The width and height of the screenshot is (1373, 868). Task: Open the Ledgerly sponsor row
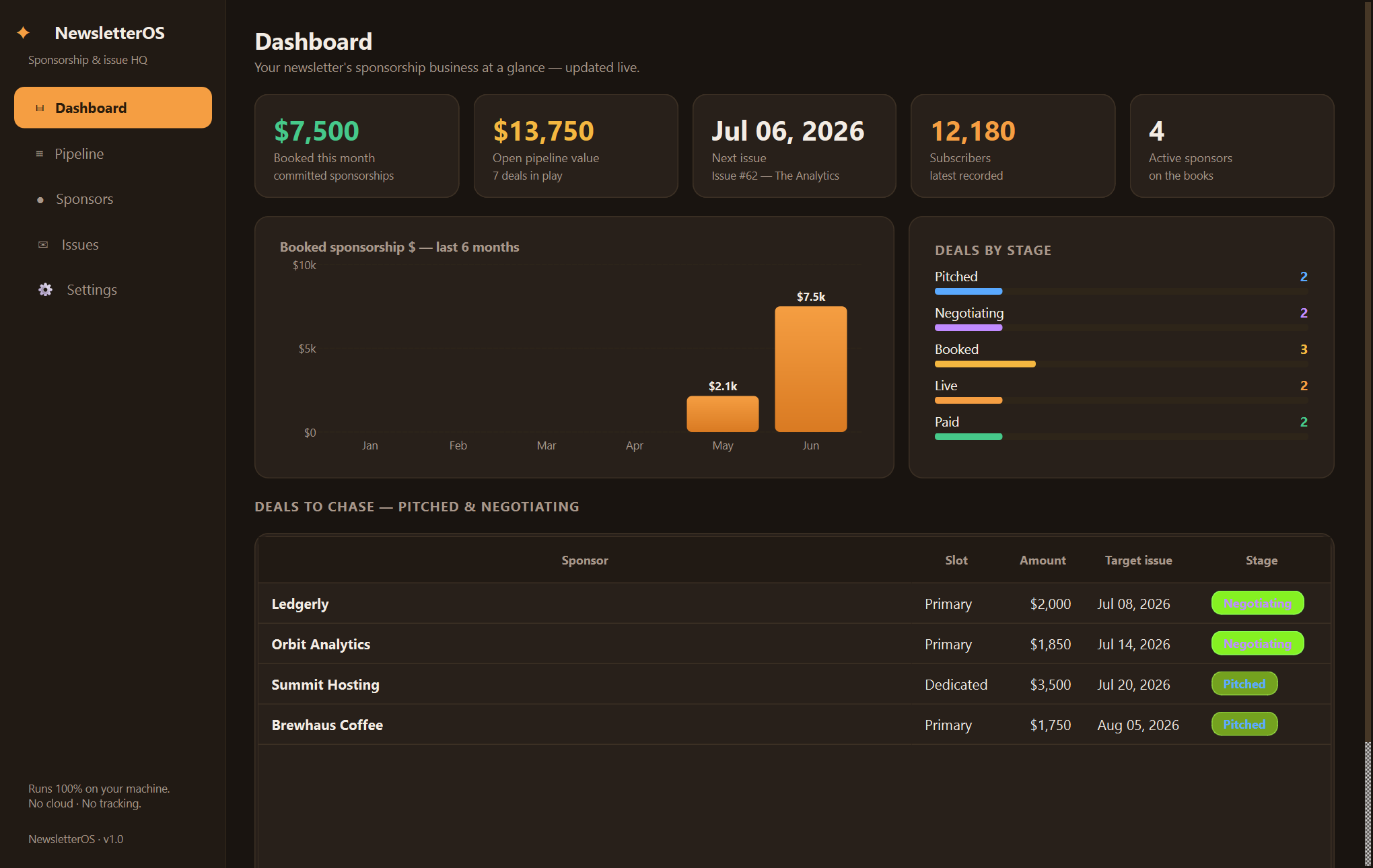tap(794, 604)
